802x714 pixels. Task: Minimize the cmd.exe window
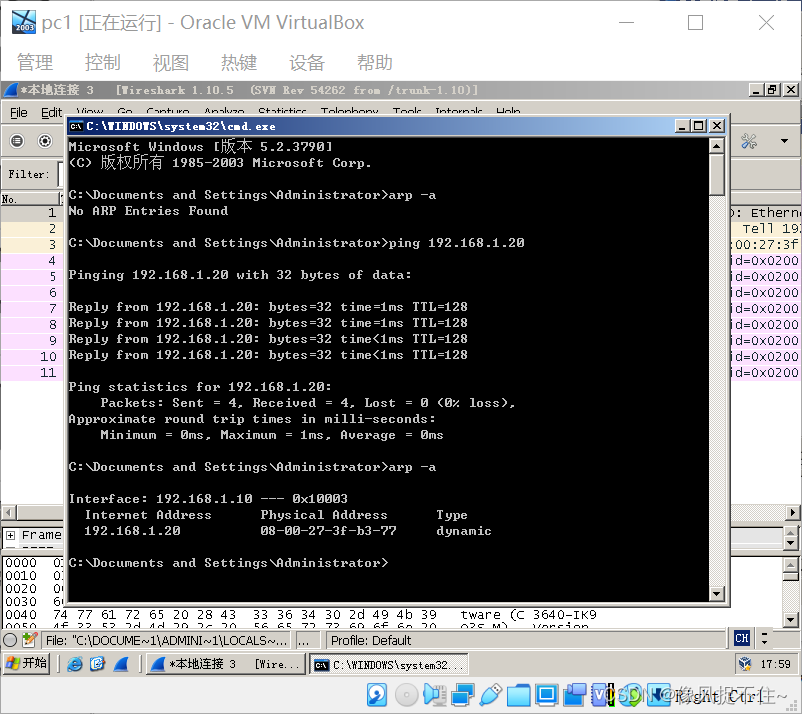click(681, 126)
